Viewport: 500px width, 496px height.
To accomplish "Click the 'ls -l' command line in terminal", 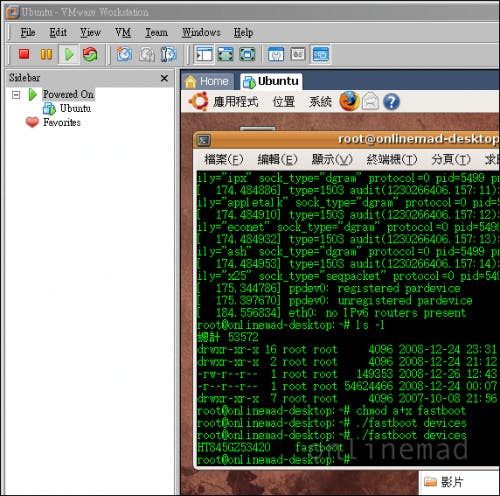I will point(291,325).
